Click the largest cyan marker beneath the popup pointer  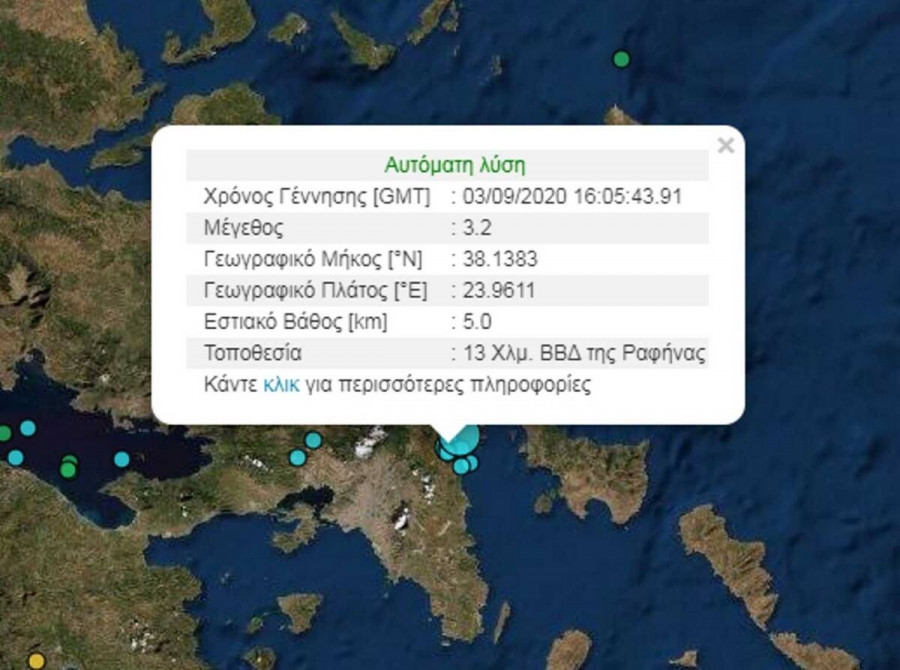coord(462,440)
